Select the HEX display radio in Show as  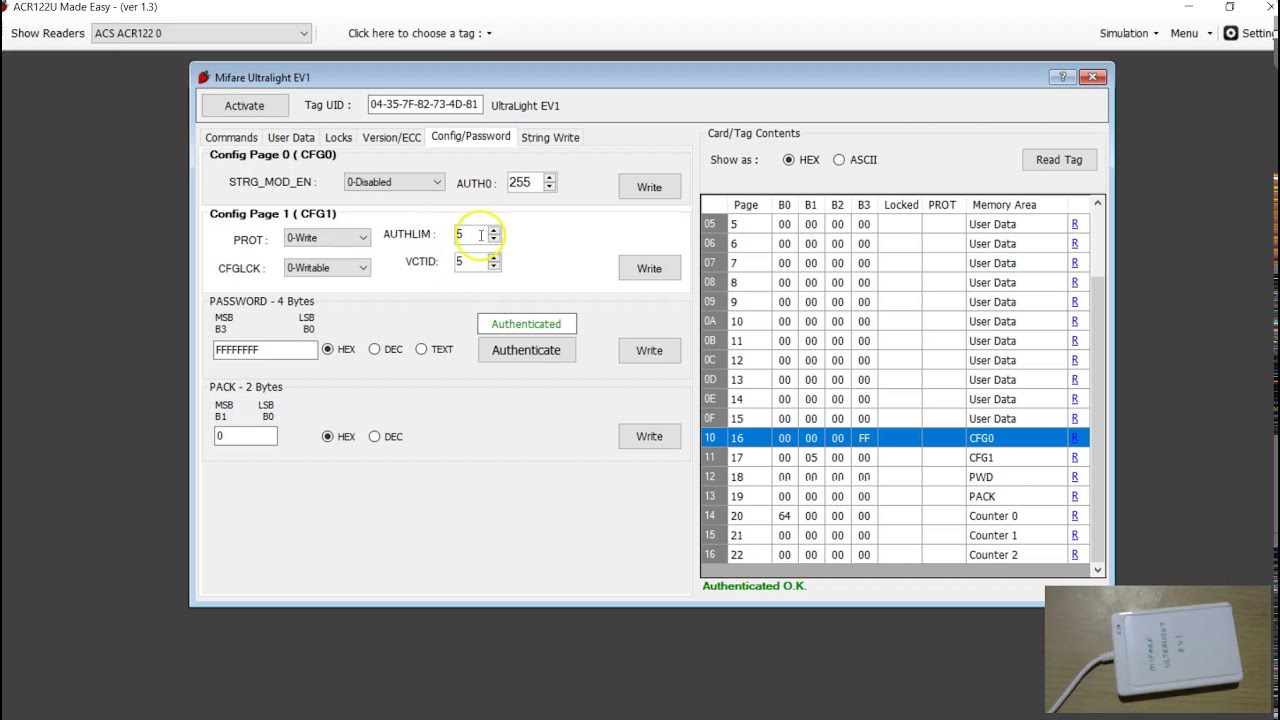(789, 160)
